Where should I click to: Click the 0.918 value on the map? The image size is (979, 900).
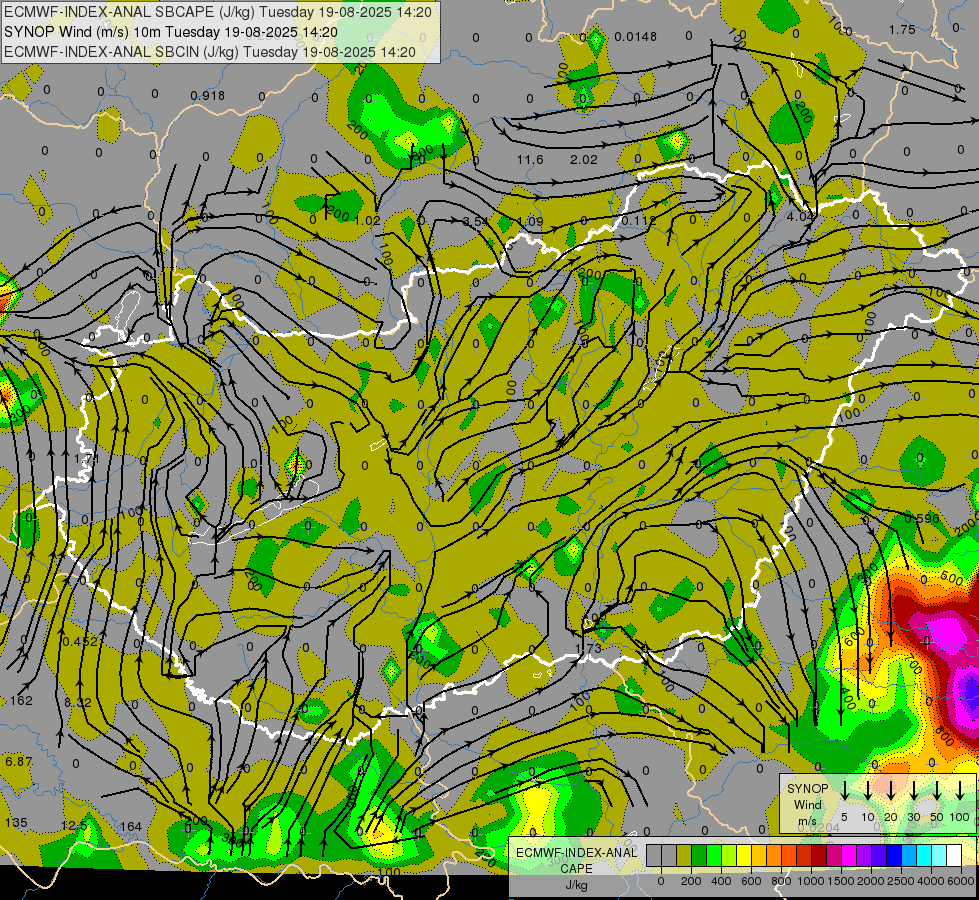click(207, 96)
